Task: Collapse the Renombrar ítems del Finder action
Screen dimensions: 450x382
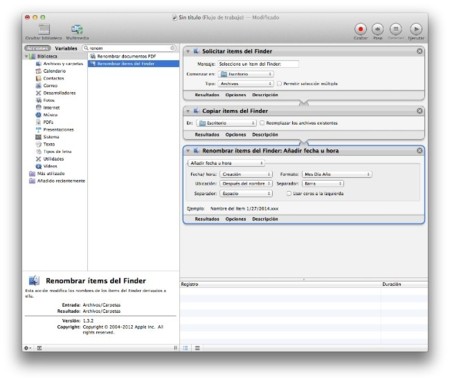Action: (x=188, y=151)
